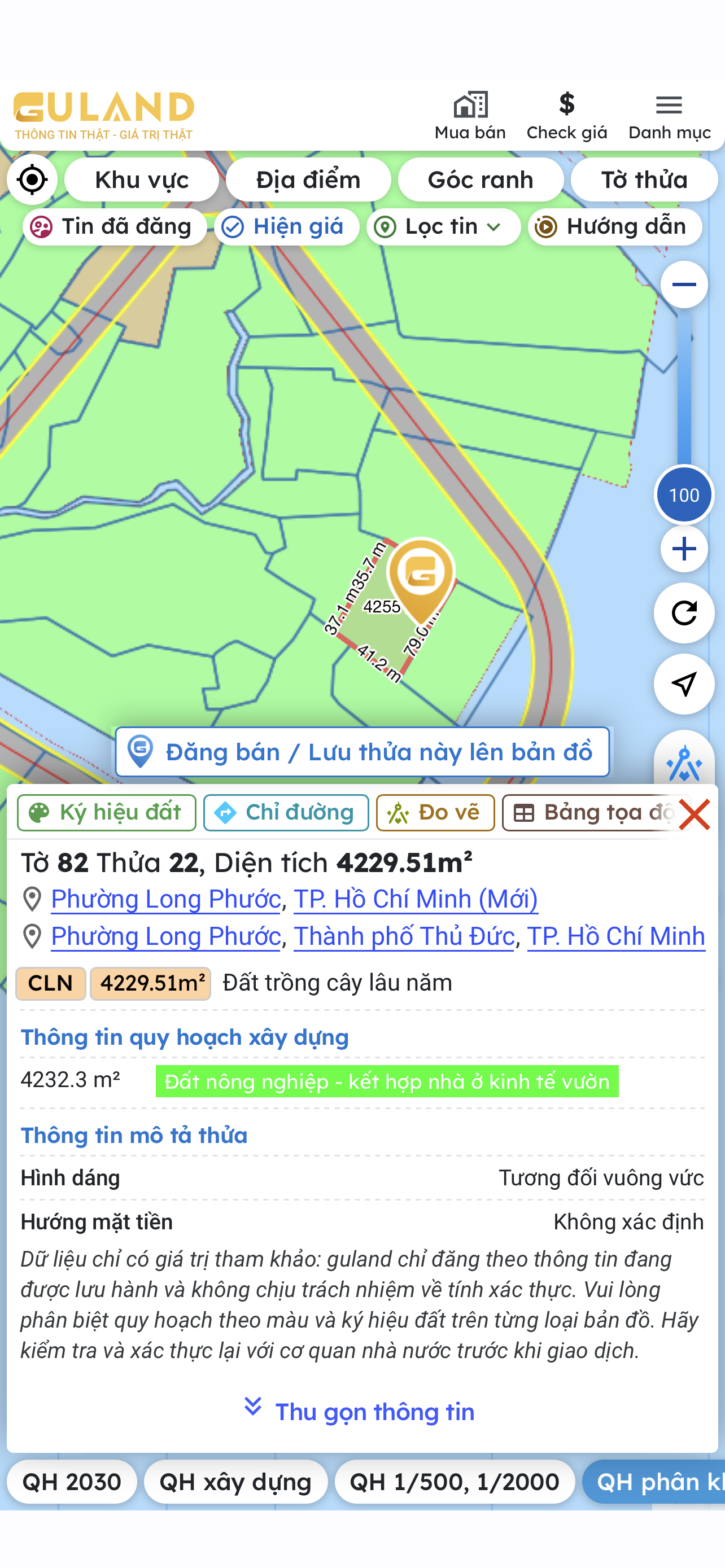The image size is (725, 1568).
Task: Toggle Hiện giá price display
Action: coord(287,227)
